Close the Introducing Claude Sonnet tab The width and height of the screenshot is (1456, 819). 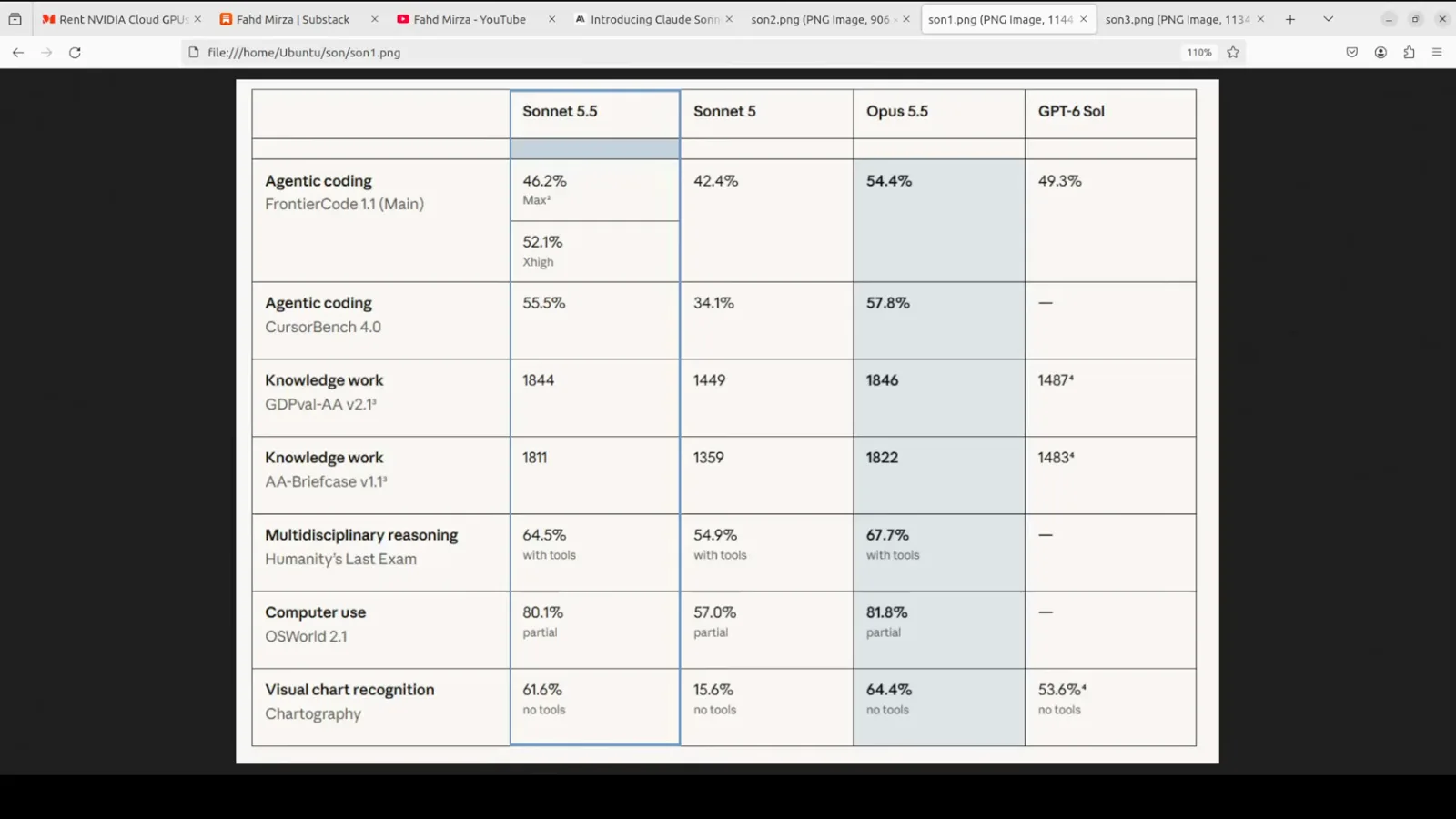coord(729,19)
